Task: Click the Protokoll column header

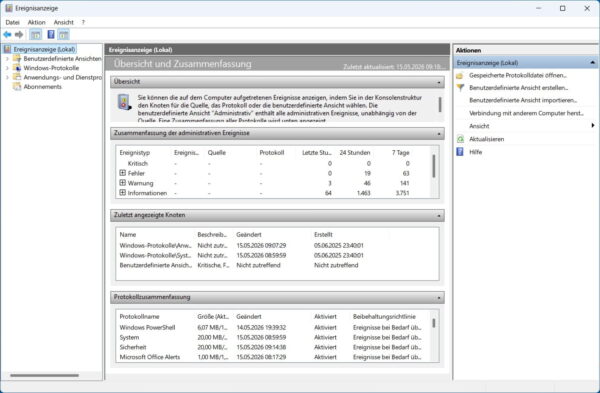Action: 272,153
